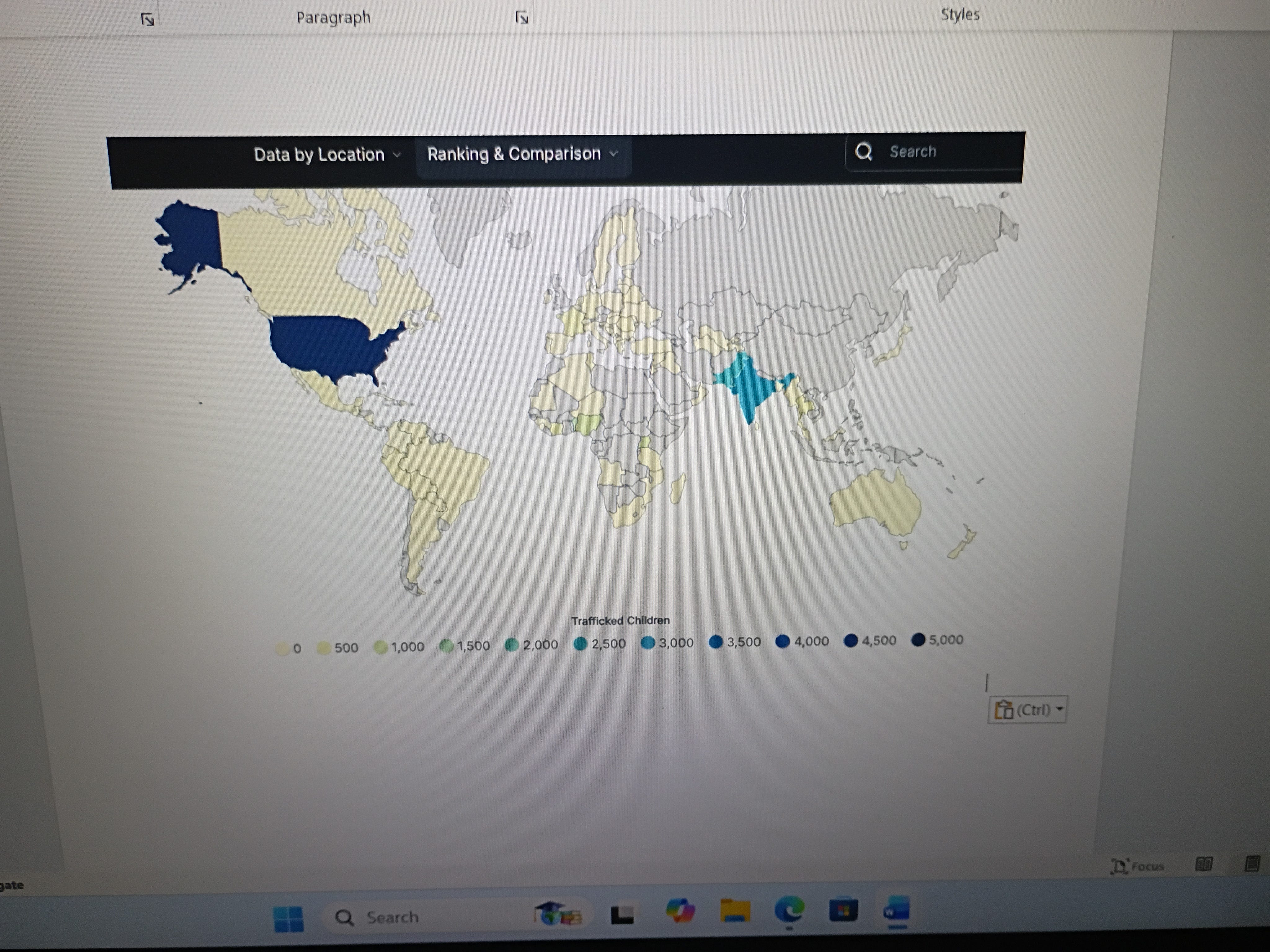This screenshot has width=1270, height=952.
Task: Launch Copilot from the taskbar
Action: pos(680,911)
